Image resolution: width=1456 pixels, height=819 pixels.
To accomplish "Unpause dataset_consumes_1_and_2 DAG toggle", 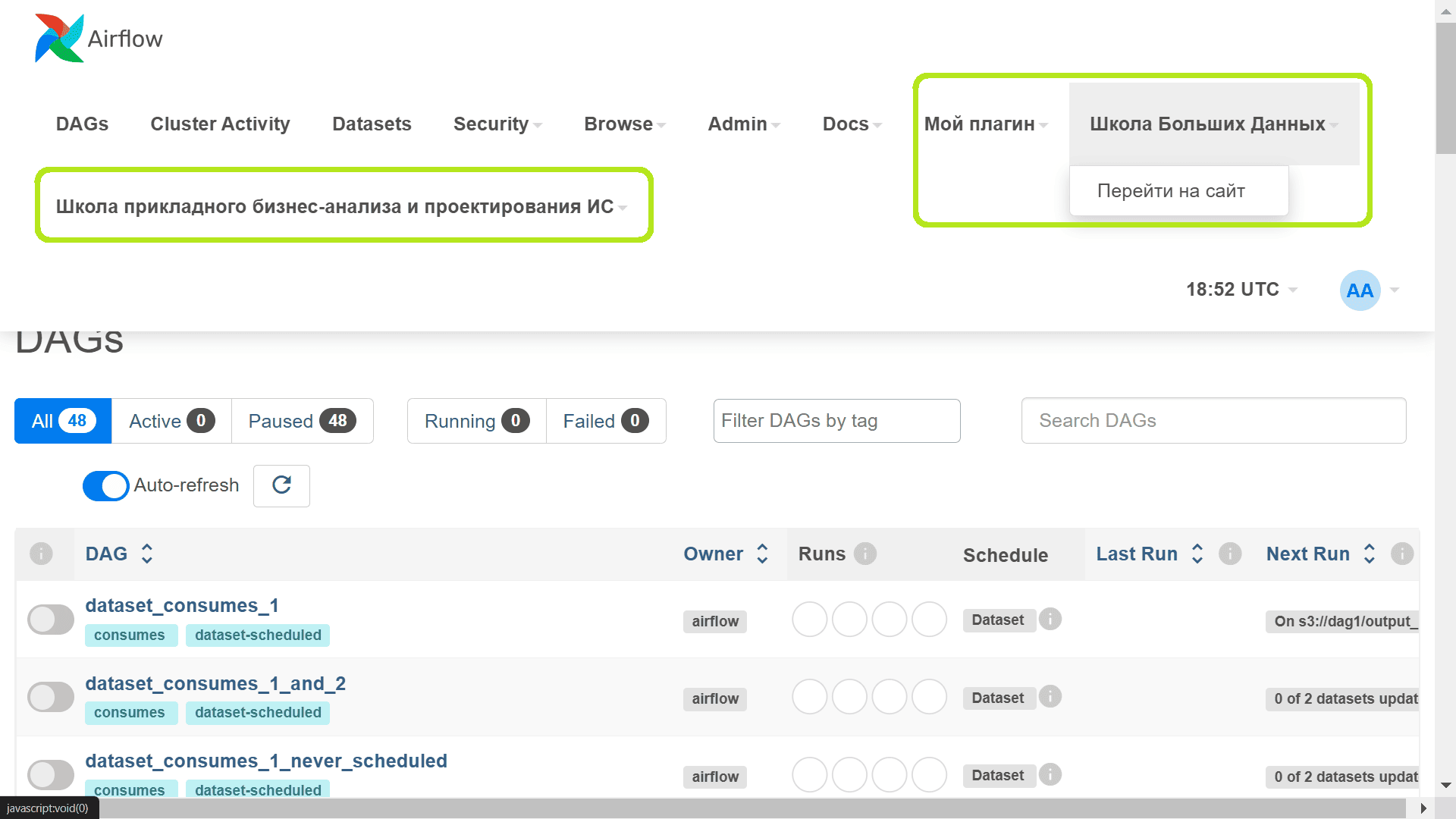I will [51, 698].
